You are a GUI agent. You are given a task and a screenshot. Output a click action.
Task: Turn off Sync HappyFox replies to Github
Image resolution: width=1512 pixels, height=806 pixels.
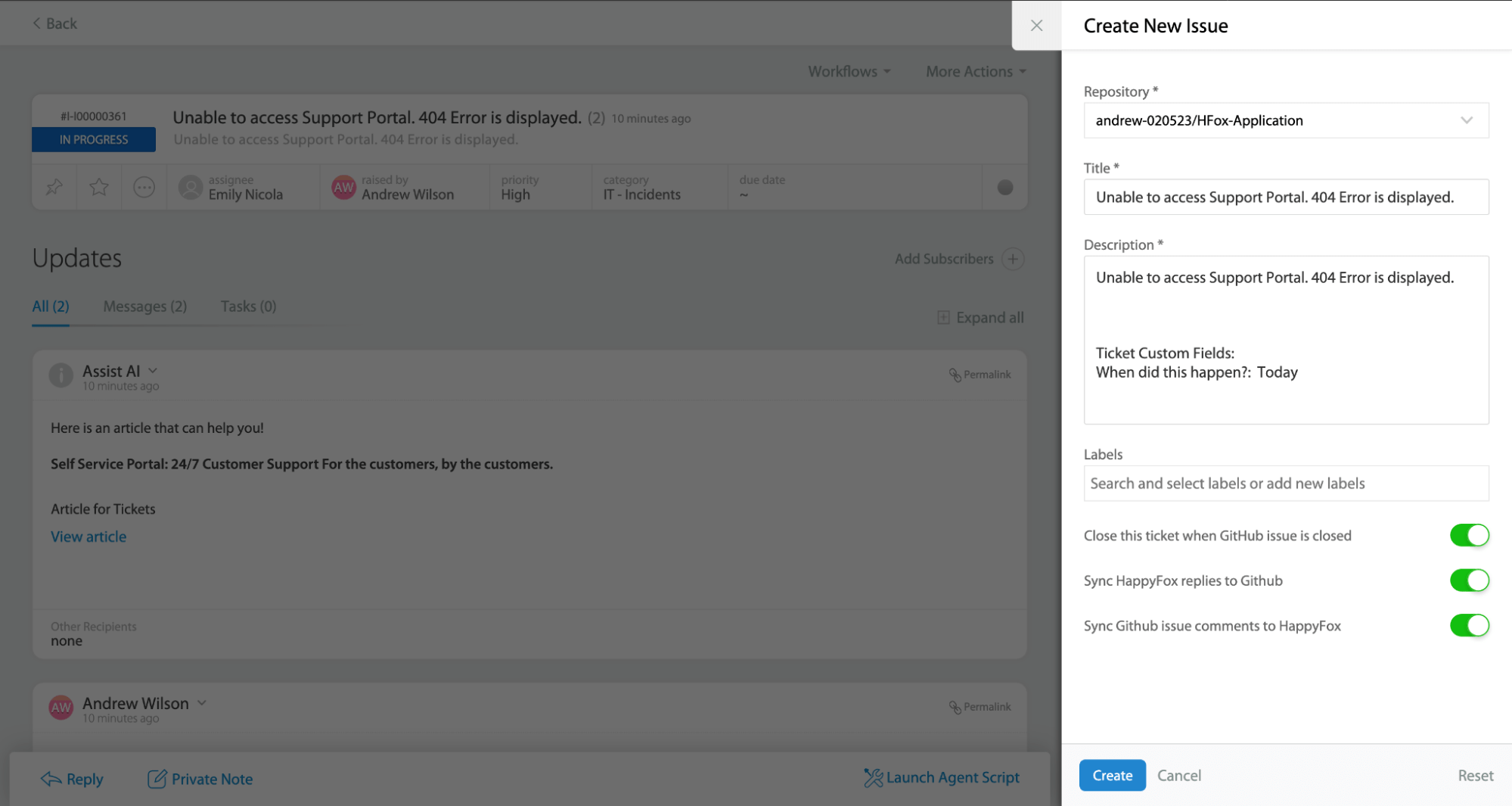pos(1469,580)
